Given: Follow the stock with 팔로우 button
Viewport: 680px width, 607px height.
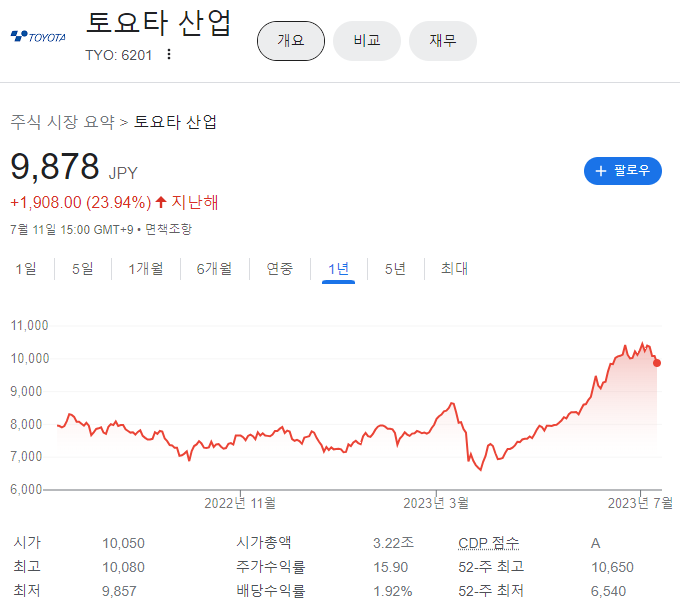Looking at the screenshot, I should [x=623, y=171].
